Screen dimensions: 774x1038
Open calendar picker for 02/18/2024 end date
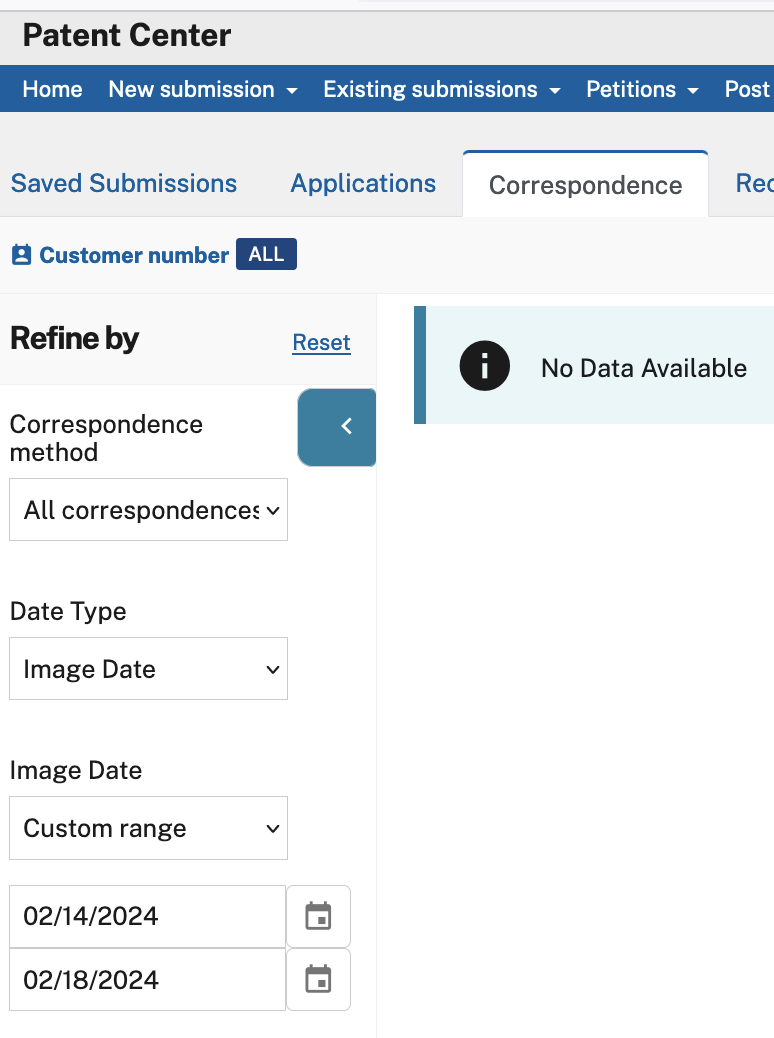318,979
